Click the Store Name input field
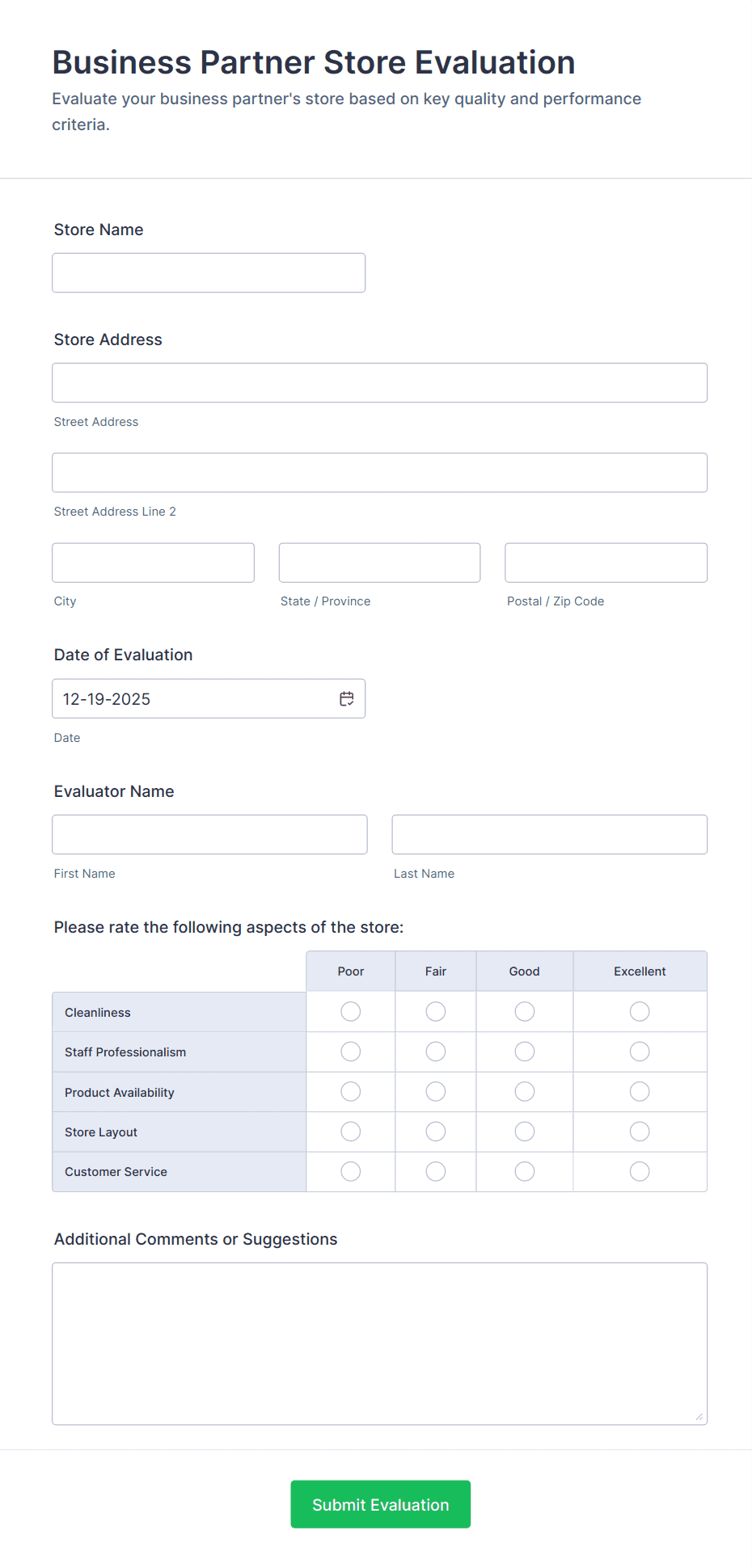 pos(208,272)
